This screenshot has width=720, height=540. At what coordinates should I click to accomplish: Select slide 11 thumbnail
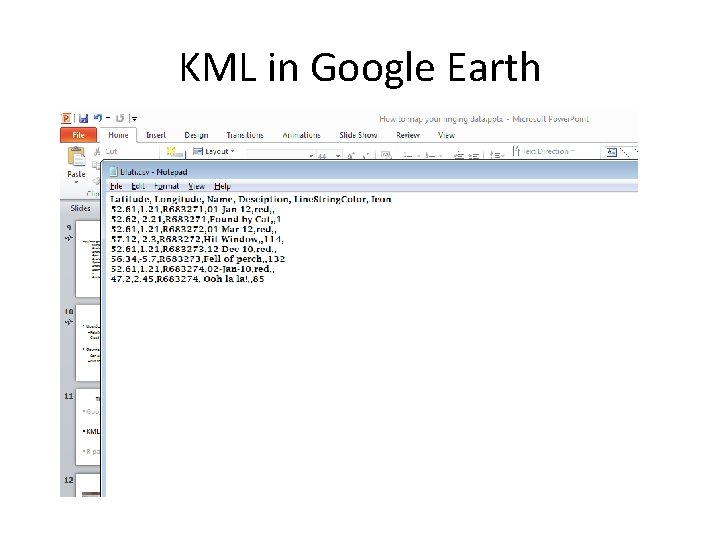click(x=88, y=427)
